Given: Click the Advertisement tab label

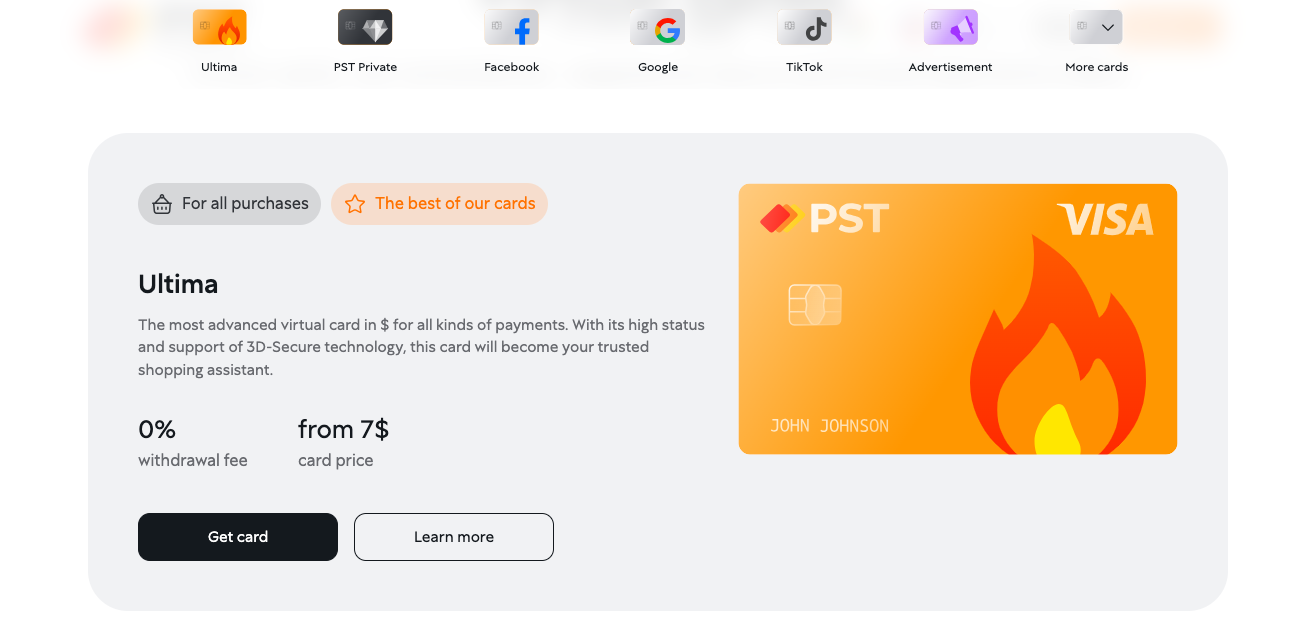Looking at the screenshot, I should [950, 67].
